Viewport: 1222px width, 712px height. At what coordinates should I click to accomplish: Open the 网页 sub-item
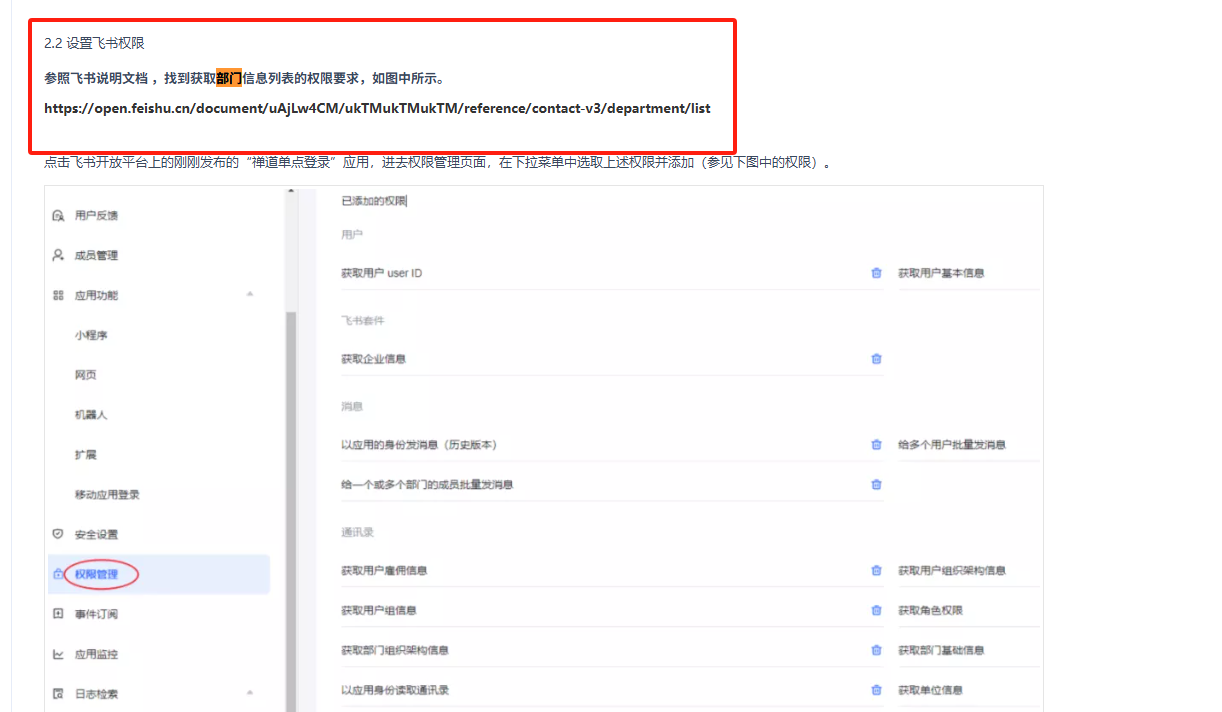point(85,375)
